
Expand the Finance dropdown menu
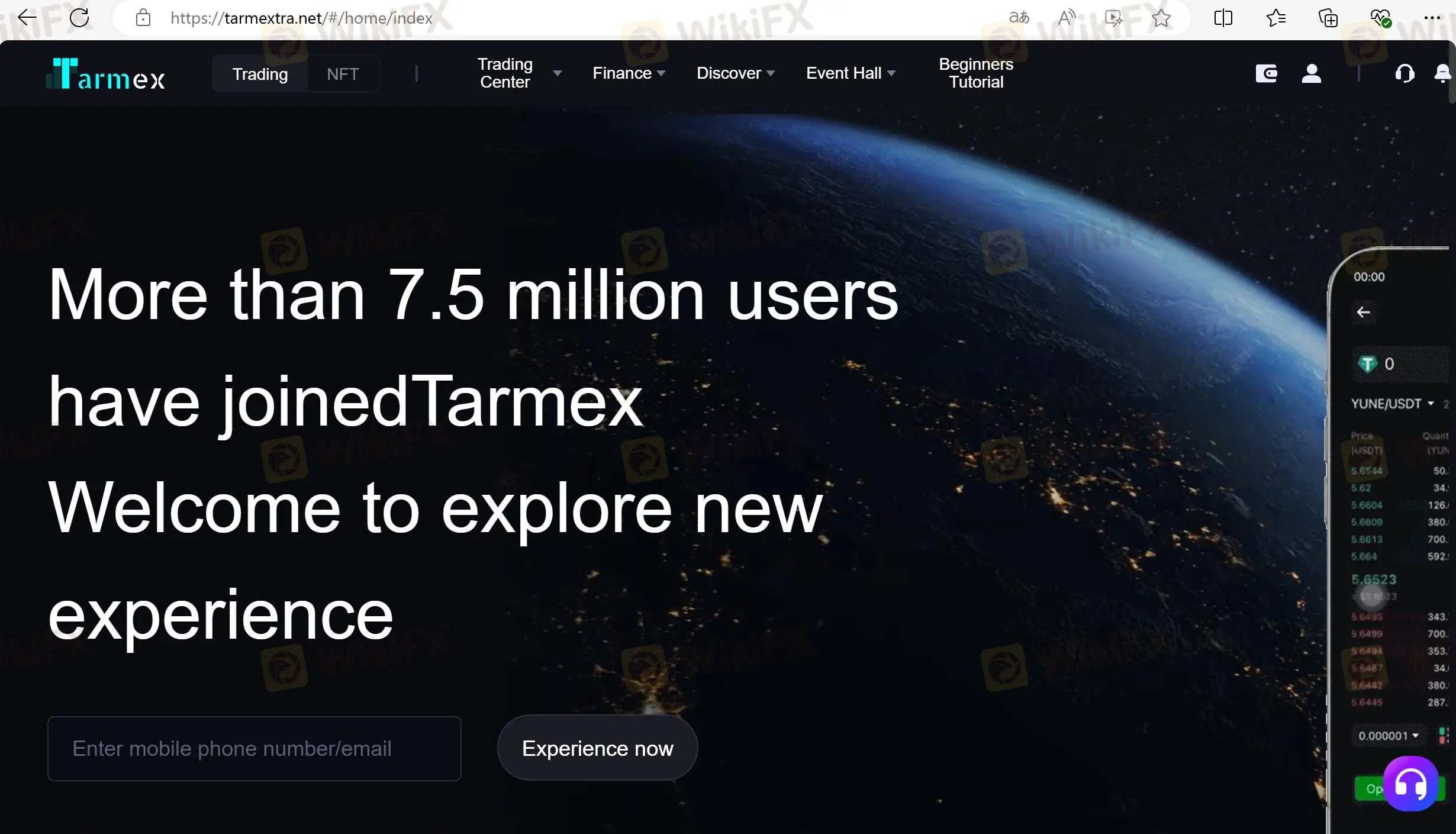click(628, 73)
